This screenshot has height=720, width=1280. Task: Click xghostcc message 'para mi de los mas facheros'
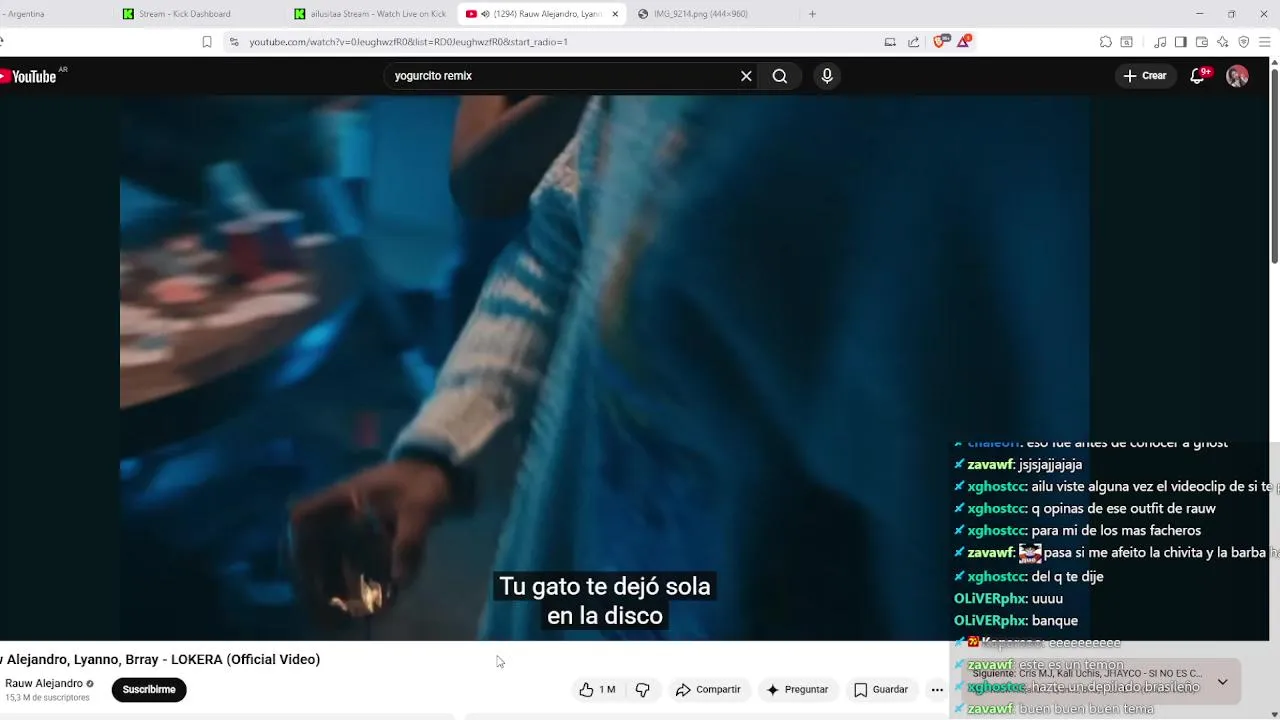1116,531
